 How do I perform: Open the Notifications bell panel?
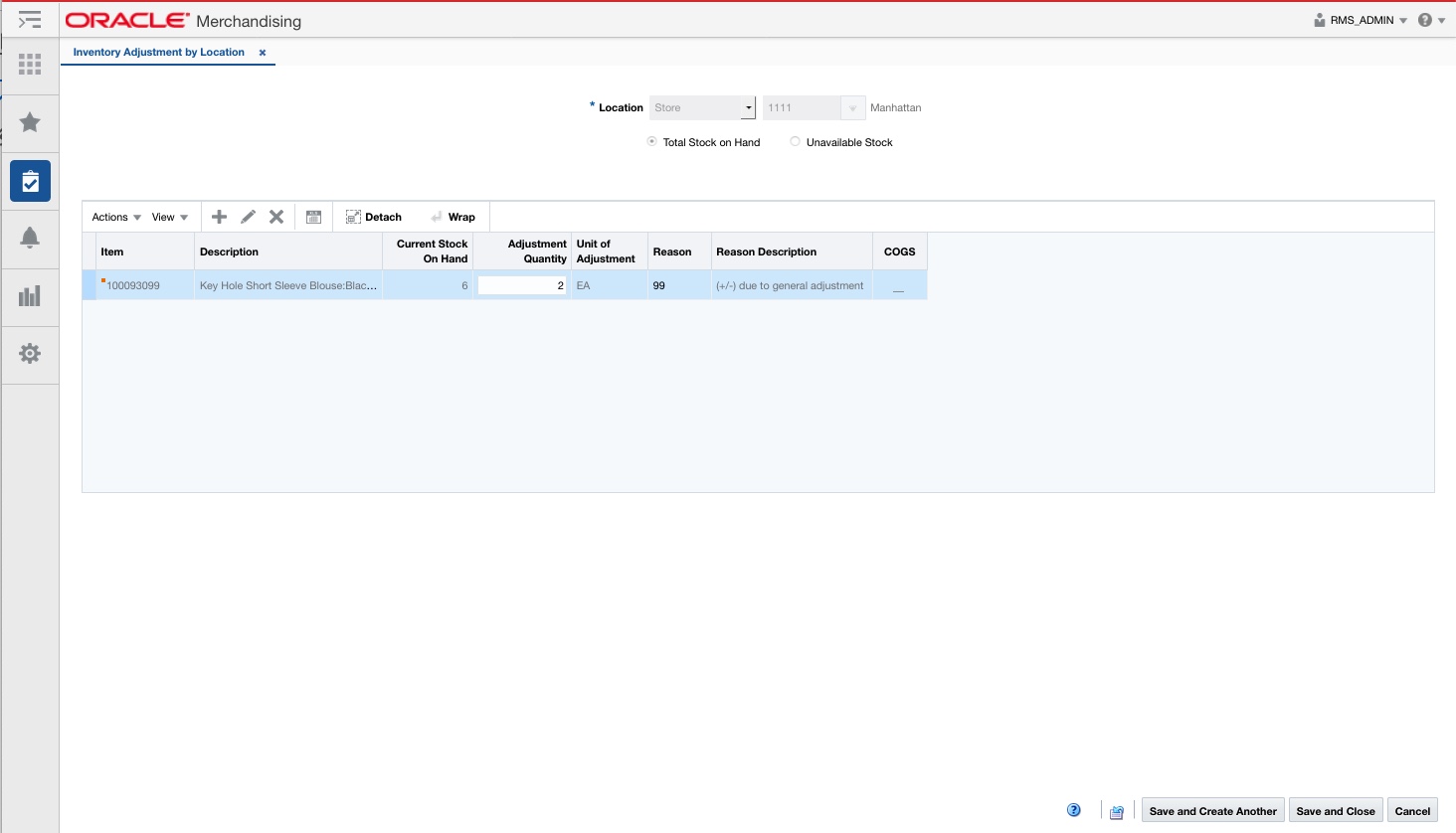[30, 239]
